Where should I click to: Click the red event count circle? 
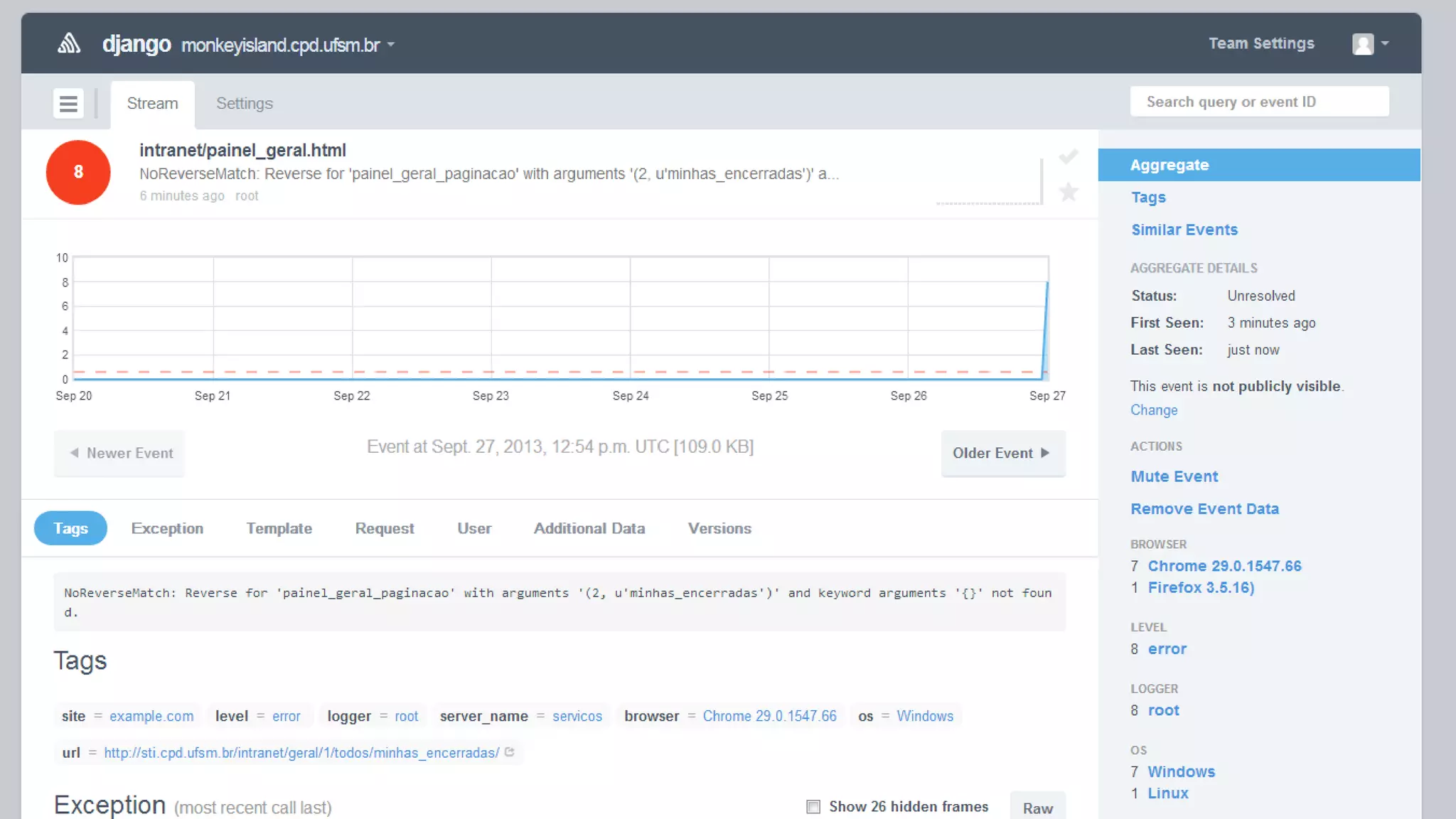78,172
